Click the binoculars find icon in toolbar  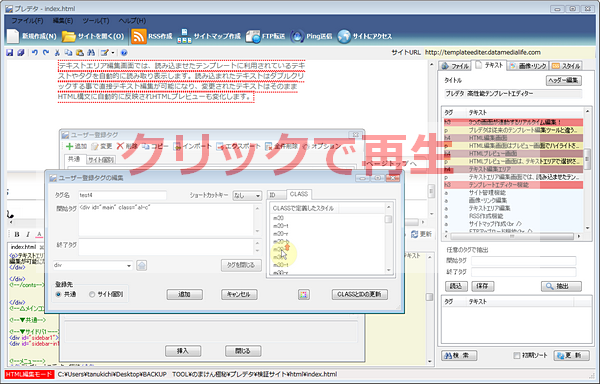[x=91, y=53]
